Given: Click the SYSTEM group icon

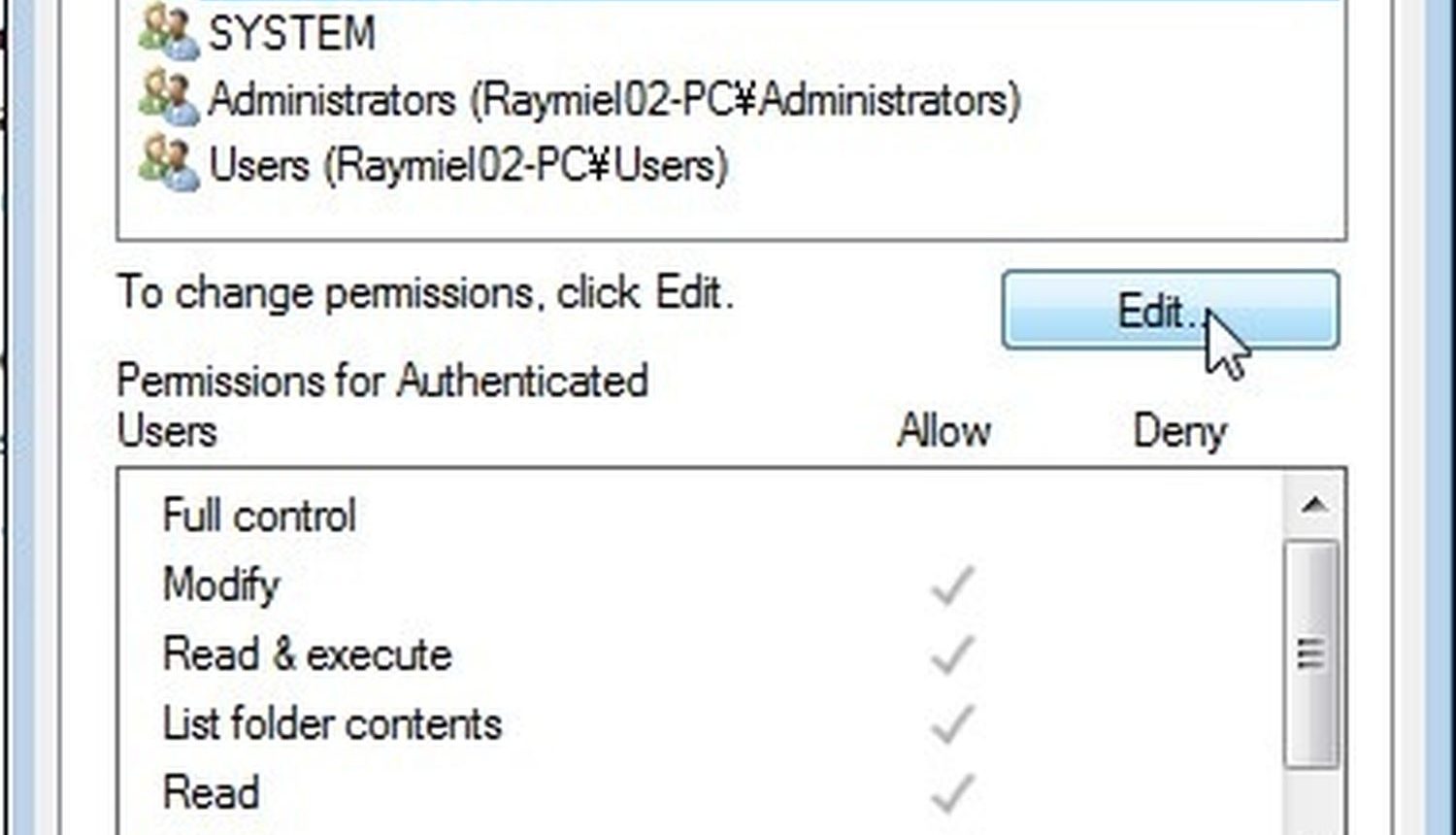Looking at the screenshot, I should click(169, 32).
